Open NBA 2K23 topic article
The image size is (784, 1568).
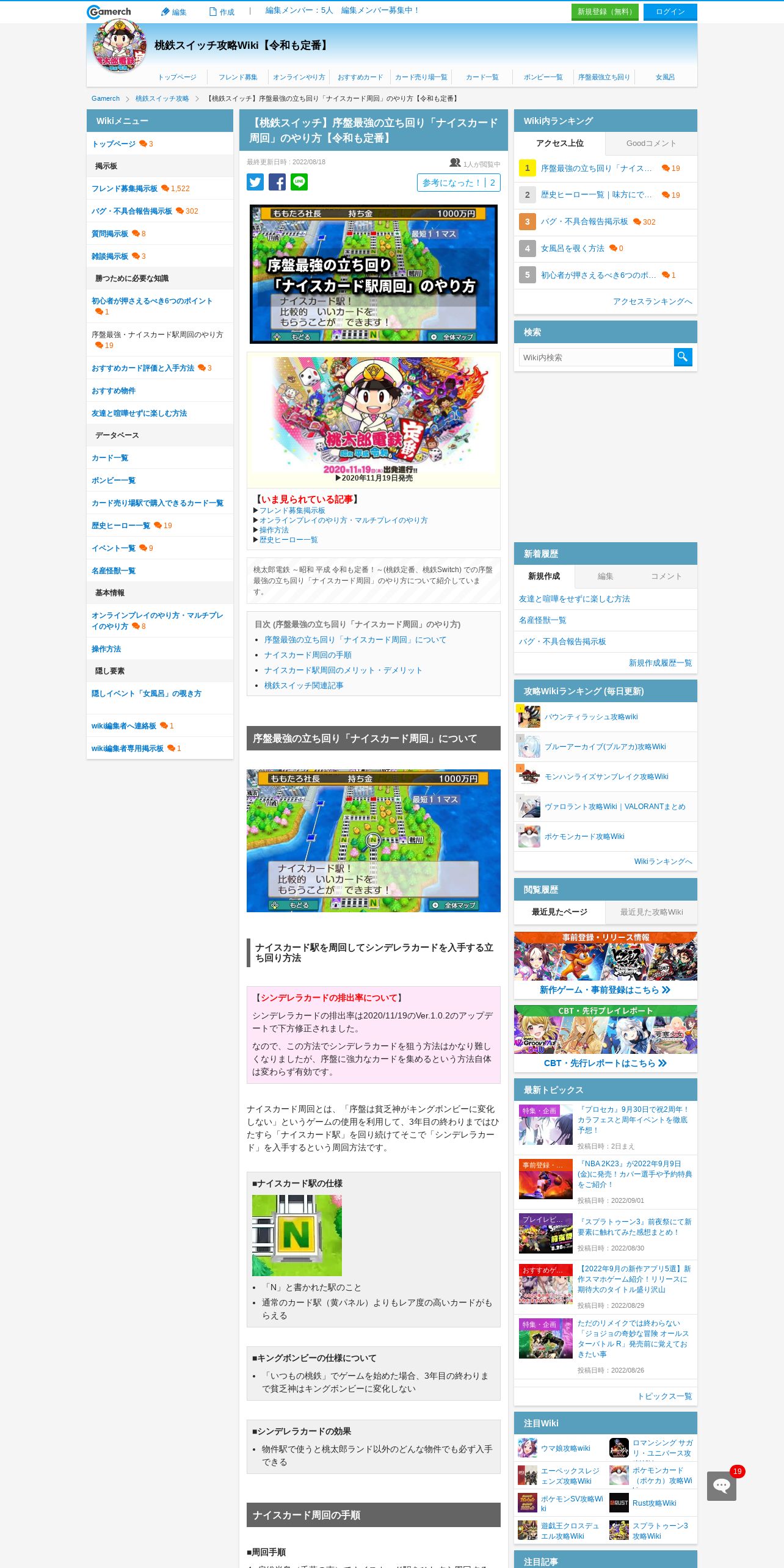[635, 1174]
